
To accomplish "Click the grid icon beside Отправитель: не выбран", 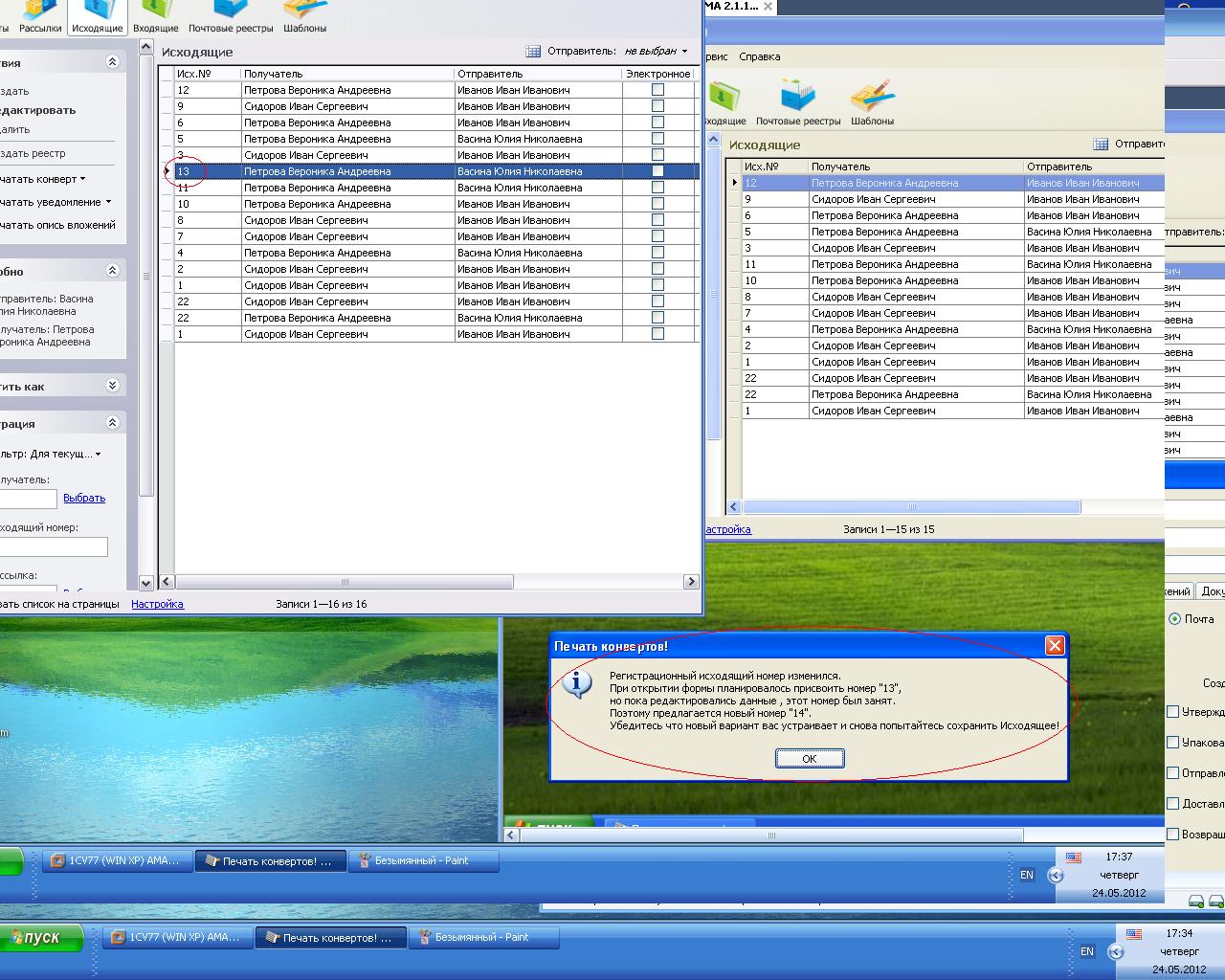I will click(x=533, y=52).
